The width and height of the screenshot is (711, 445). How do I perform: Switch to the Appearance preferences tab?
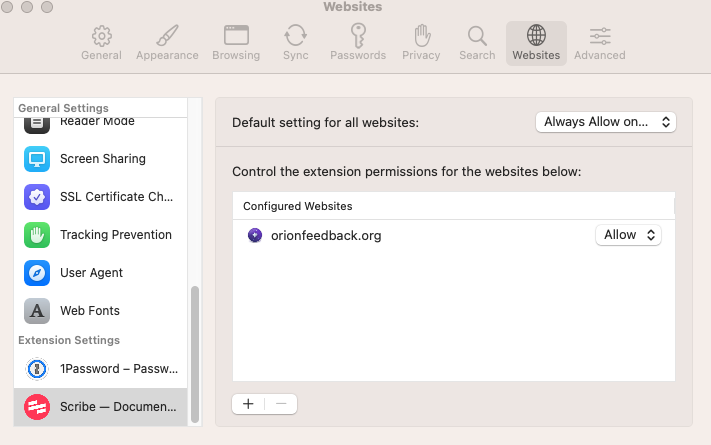167,43
